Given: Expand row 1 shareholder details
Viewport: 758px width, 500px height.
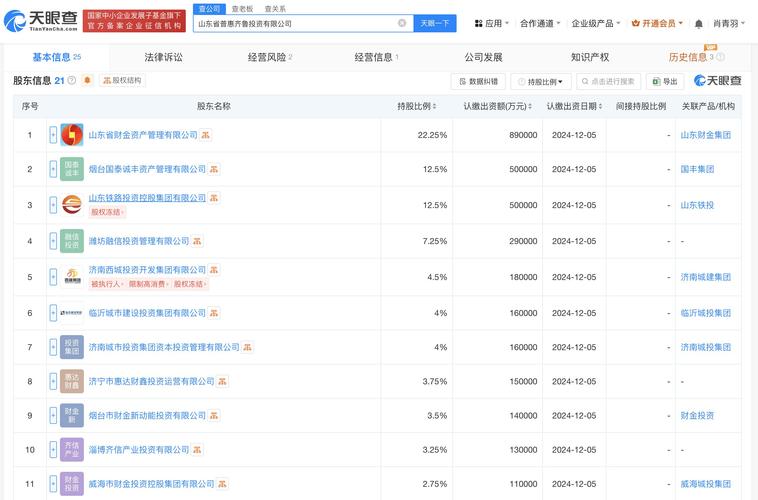Looking at the screenshot, I should click(53, 135).
